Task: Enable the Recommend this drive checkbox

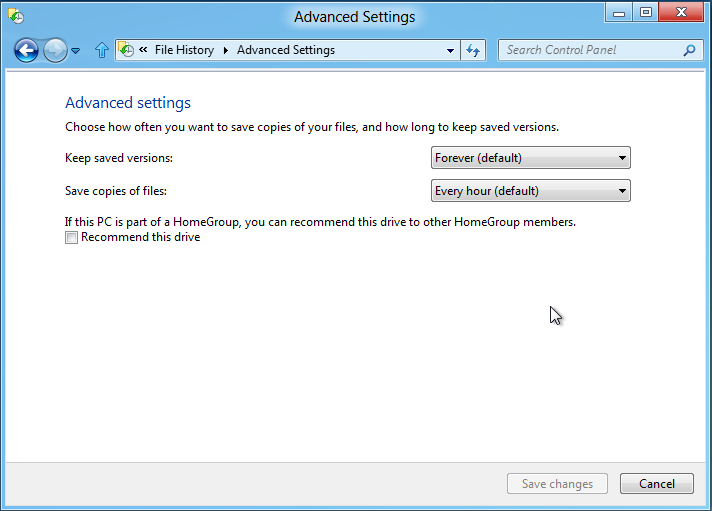Action: (x=72, y=238)
